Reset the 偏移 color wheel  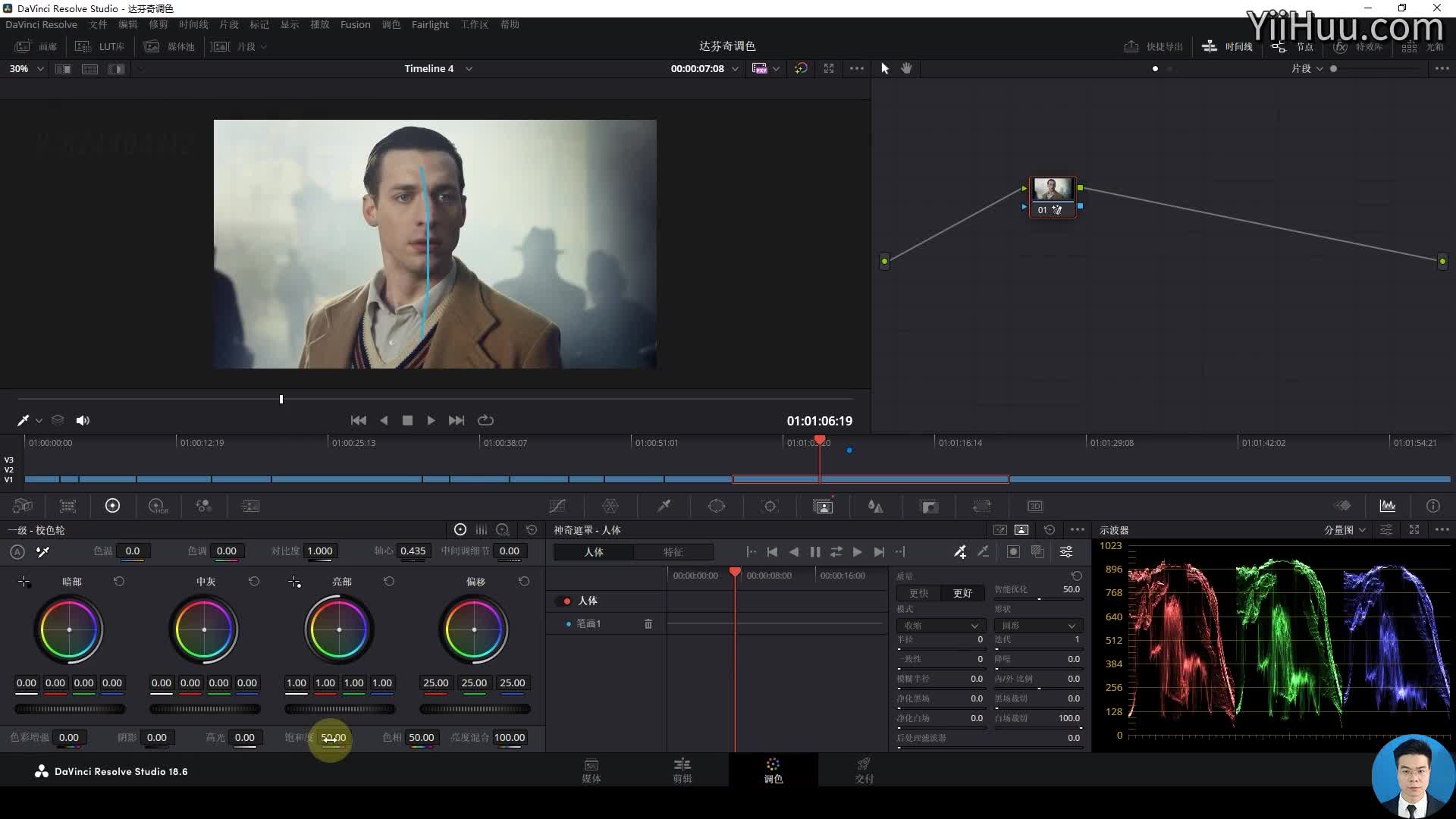(x=524, y=582)
